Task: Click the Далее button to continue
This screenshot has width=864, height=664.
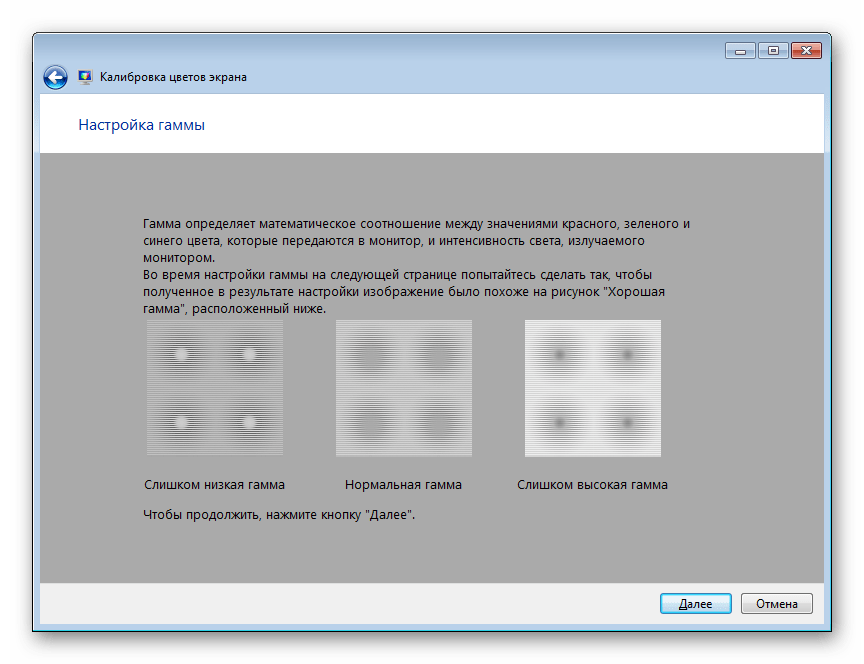Action: click(x=695, y=603)
